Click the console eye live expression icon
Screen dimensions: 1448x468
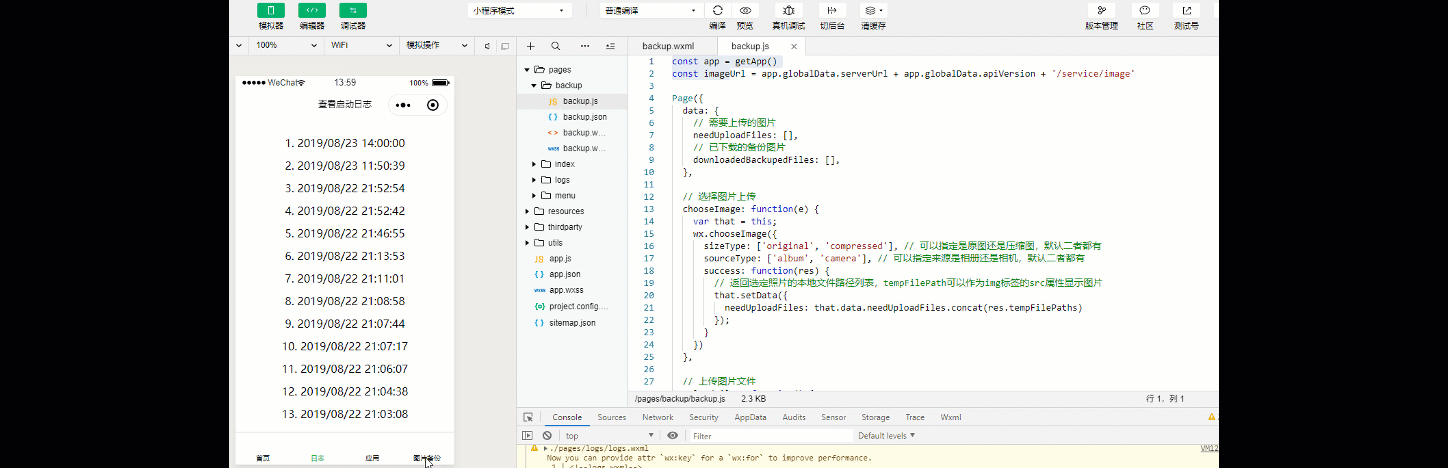tap(672, 436)
